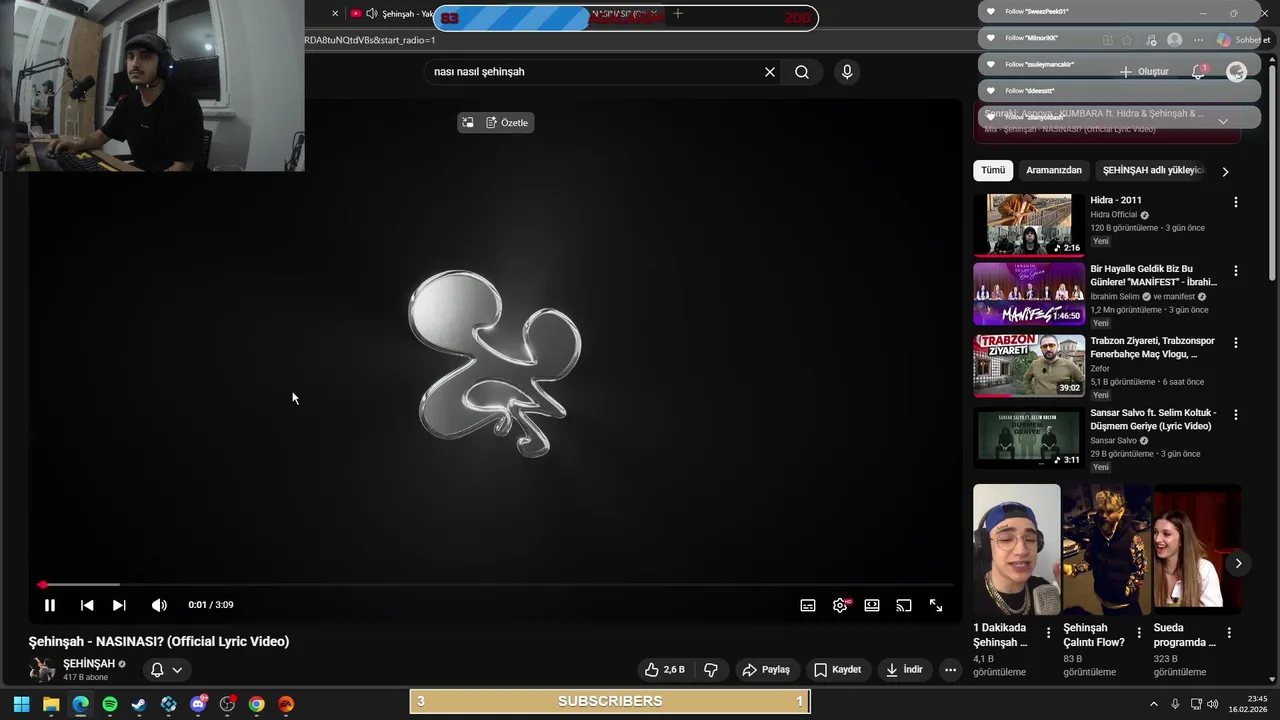
Task: Open Trabzon Ziyareti video thumbnail
Action: pos(1029,366)
